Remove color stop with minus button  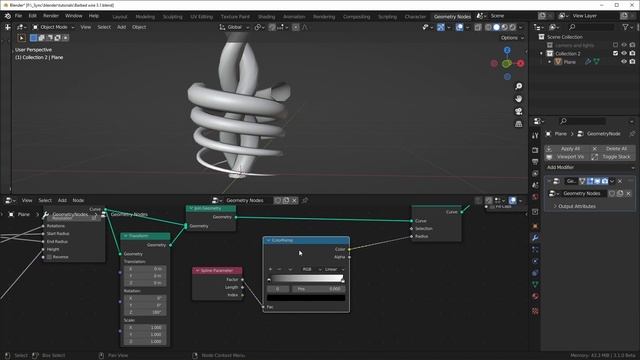click(x=279, y=269)
